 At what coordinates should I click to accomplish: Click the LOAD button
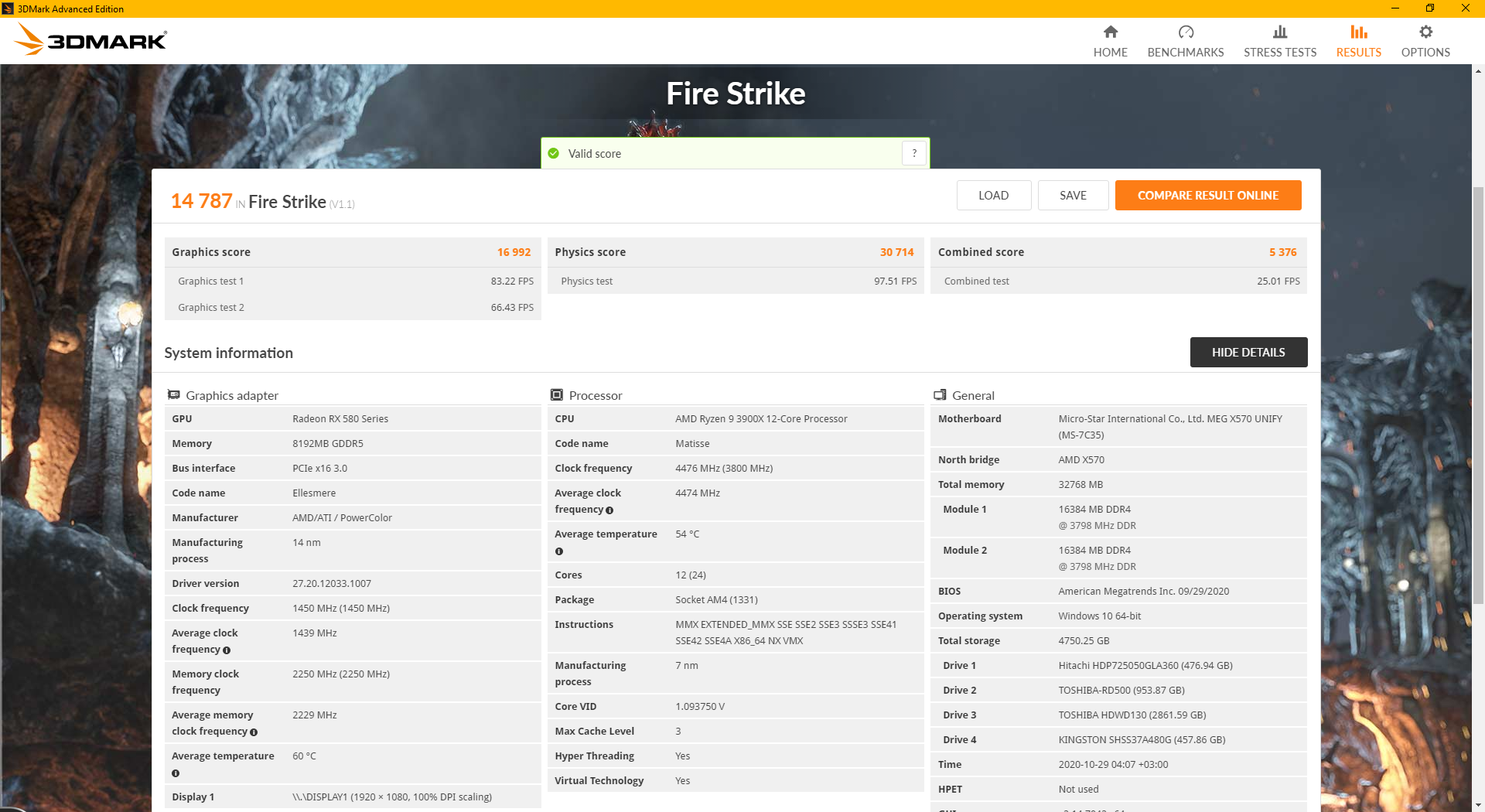click(994, 196)
